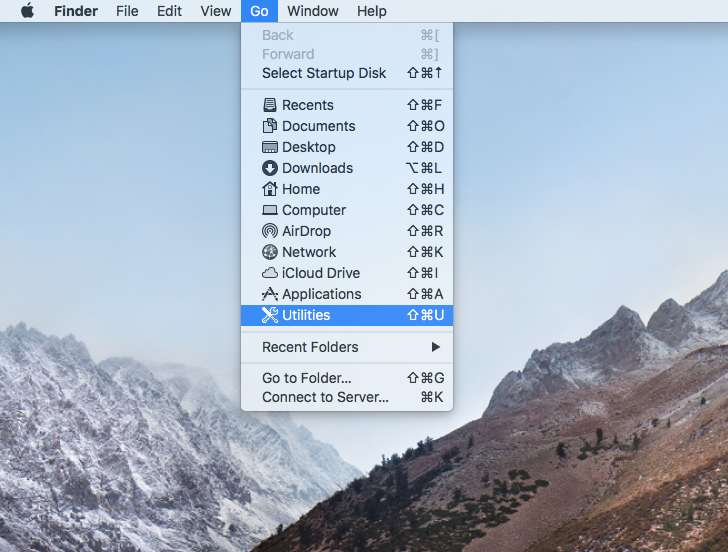728x552 pixels.
Task: Open the View menu
Action: (x=216, y=11)
